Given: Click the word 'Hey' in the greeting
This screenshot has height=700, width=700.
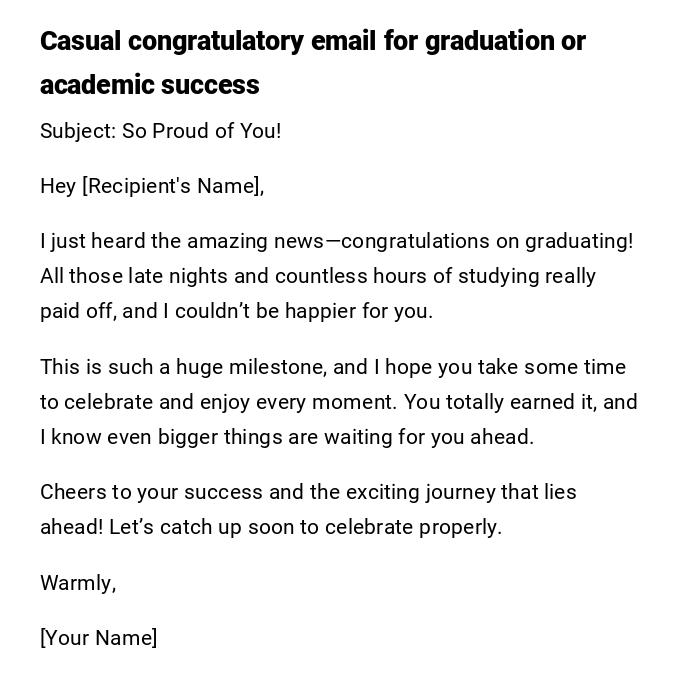Looking at the screenshot, I should tap(58, 186).
